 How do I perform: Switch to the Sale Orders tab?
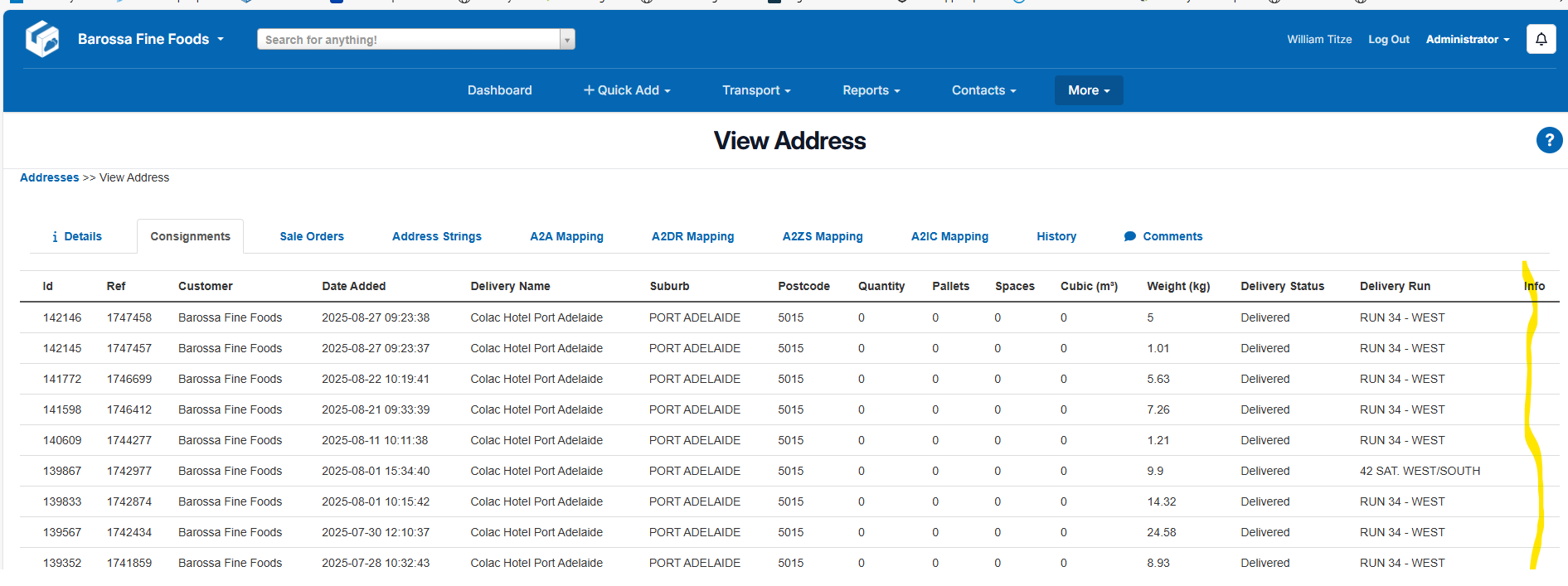click(x=312, y=236)
